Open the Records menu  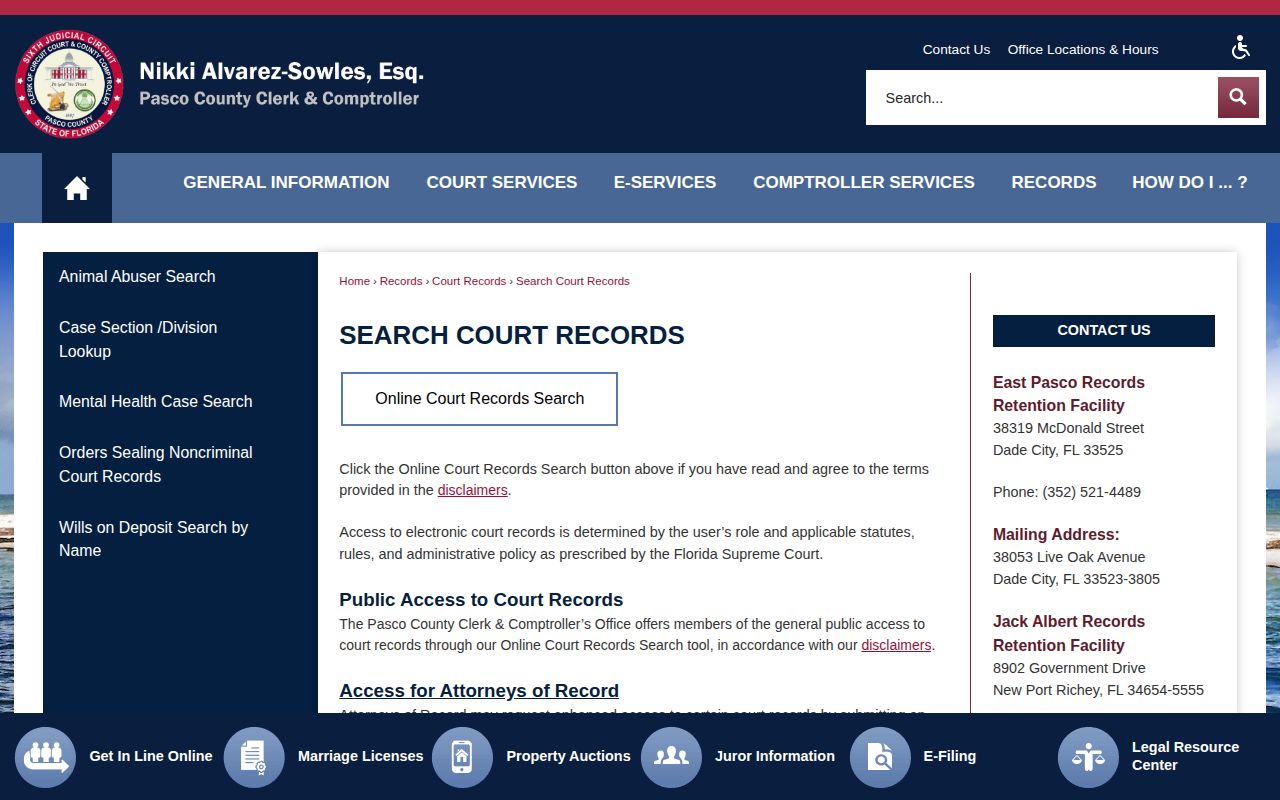point(1054,182)
